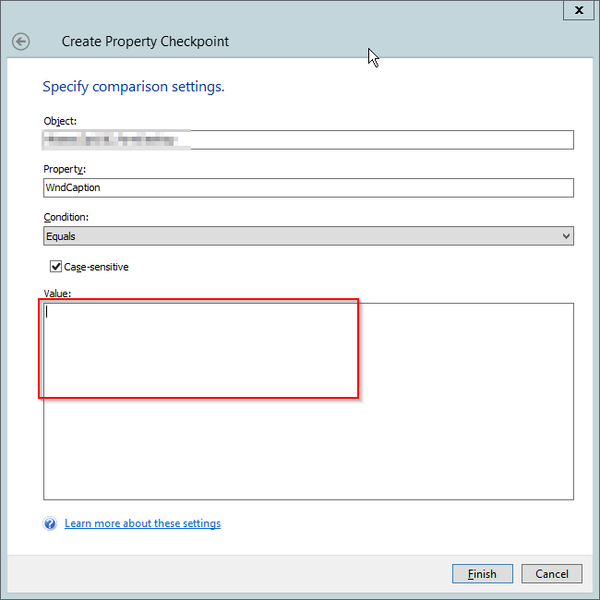Click the Object name field

click(380, 139)
